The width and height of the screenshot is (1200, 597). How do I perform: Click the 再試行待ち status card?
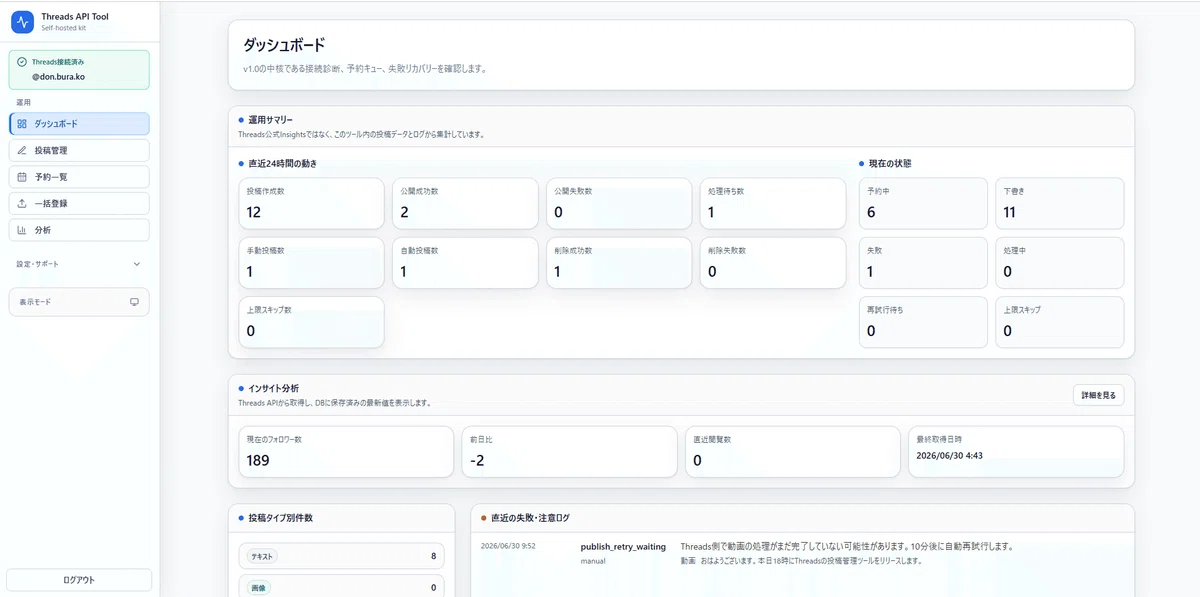tap(923, 322)
